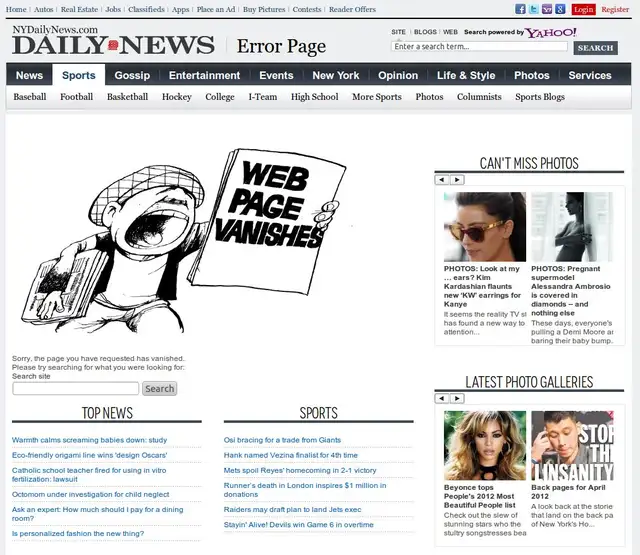
Task: Open the Twitter social icon
Action: (533, 9)
